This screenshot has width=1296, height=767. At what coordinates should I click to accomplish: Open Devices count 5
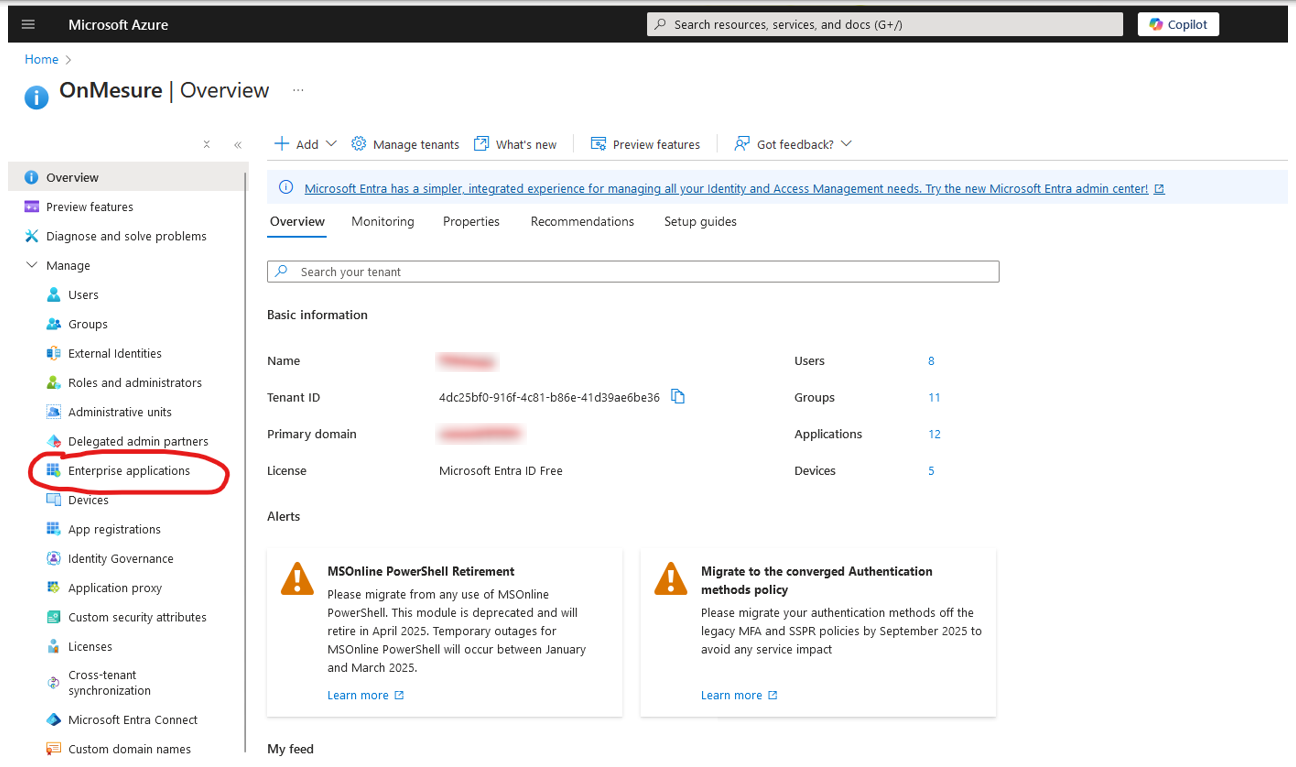tap(931, 471)
